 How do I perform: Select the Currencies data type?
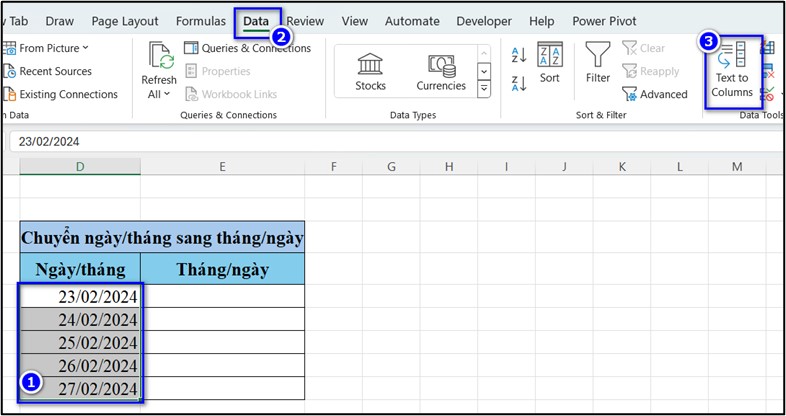[441, 72]
